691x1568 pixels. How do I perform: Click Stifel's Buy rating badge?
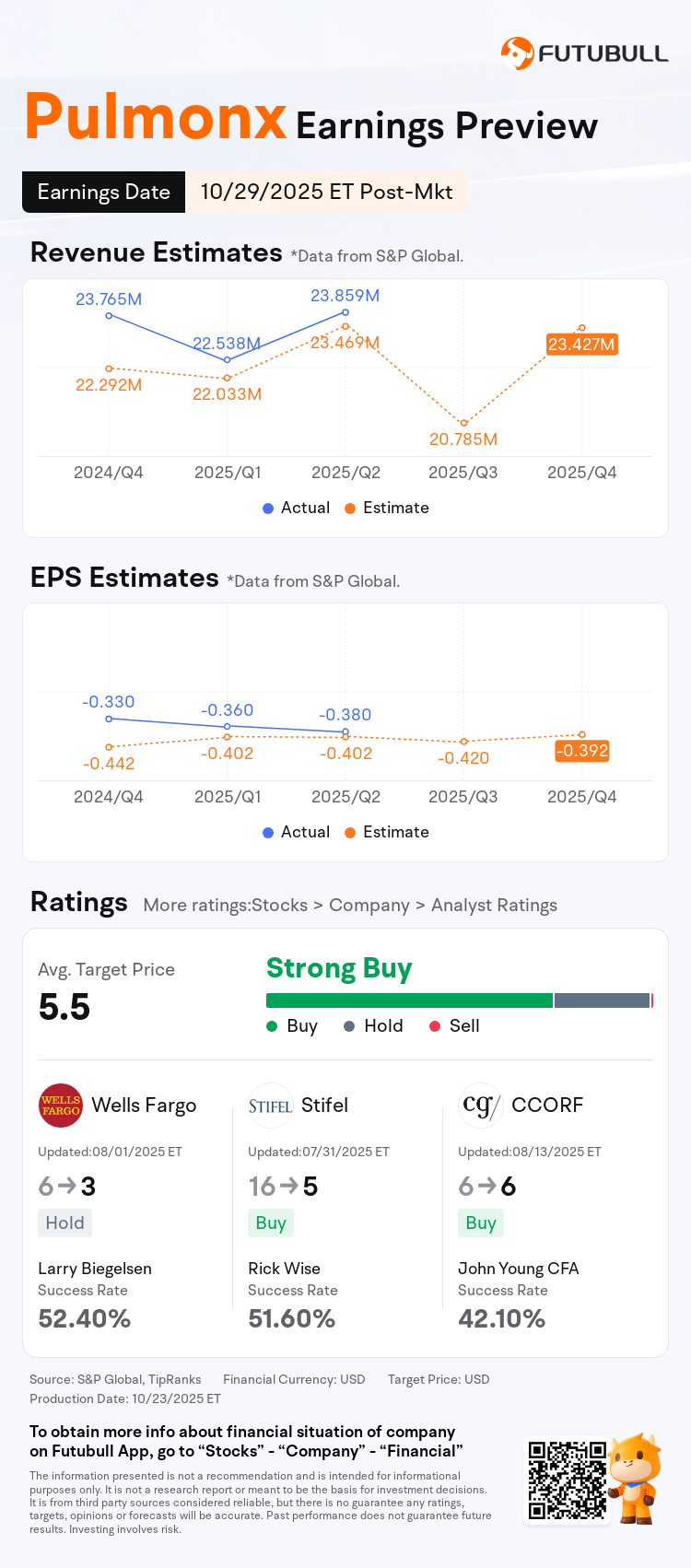[x=271, y=1223]
